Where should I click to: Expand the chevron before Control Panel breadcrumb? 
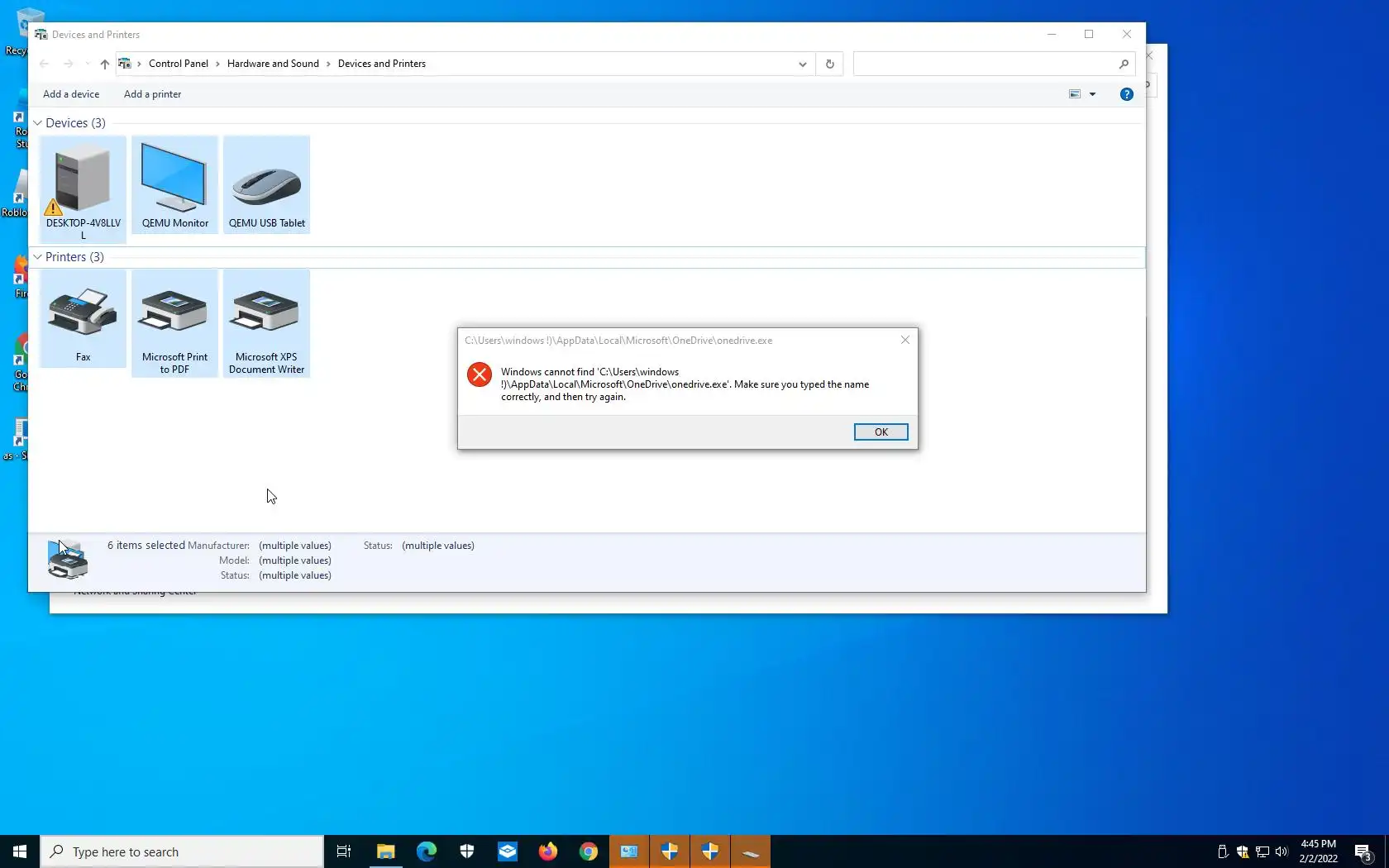click(139, 64)
